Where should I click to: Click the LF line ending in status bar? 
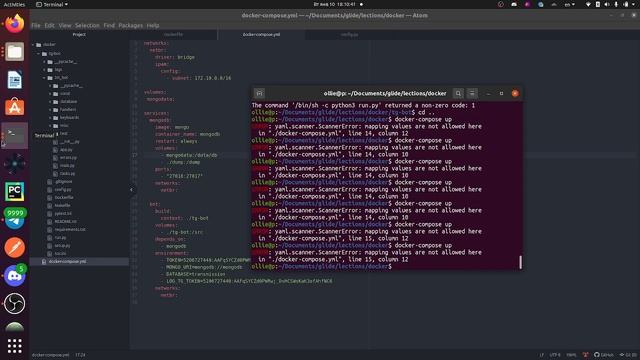tap(542, 355)
